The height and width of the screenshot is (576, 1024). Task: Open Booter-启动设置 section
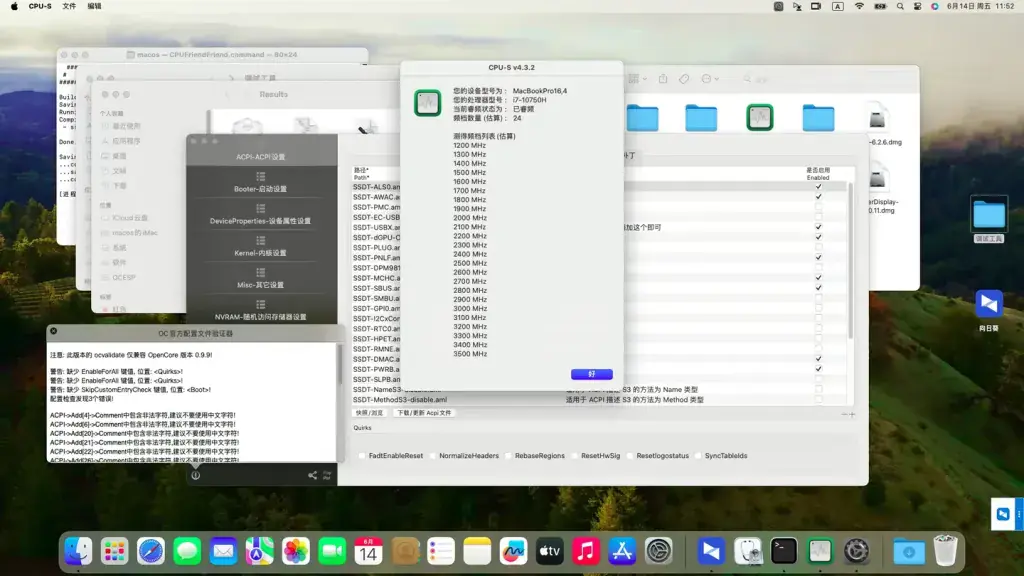pos(261,183)
